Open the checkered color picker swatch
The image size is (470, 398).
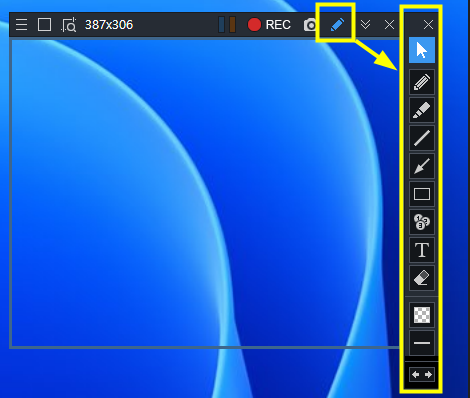tap(422, 315)
